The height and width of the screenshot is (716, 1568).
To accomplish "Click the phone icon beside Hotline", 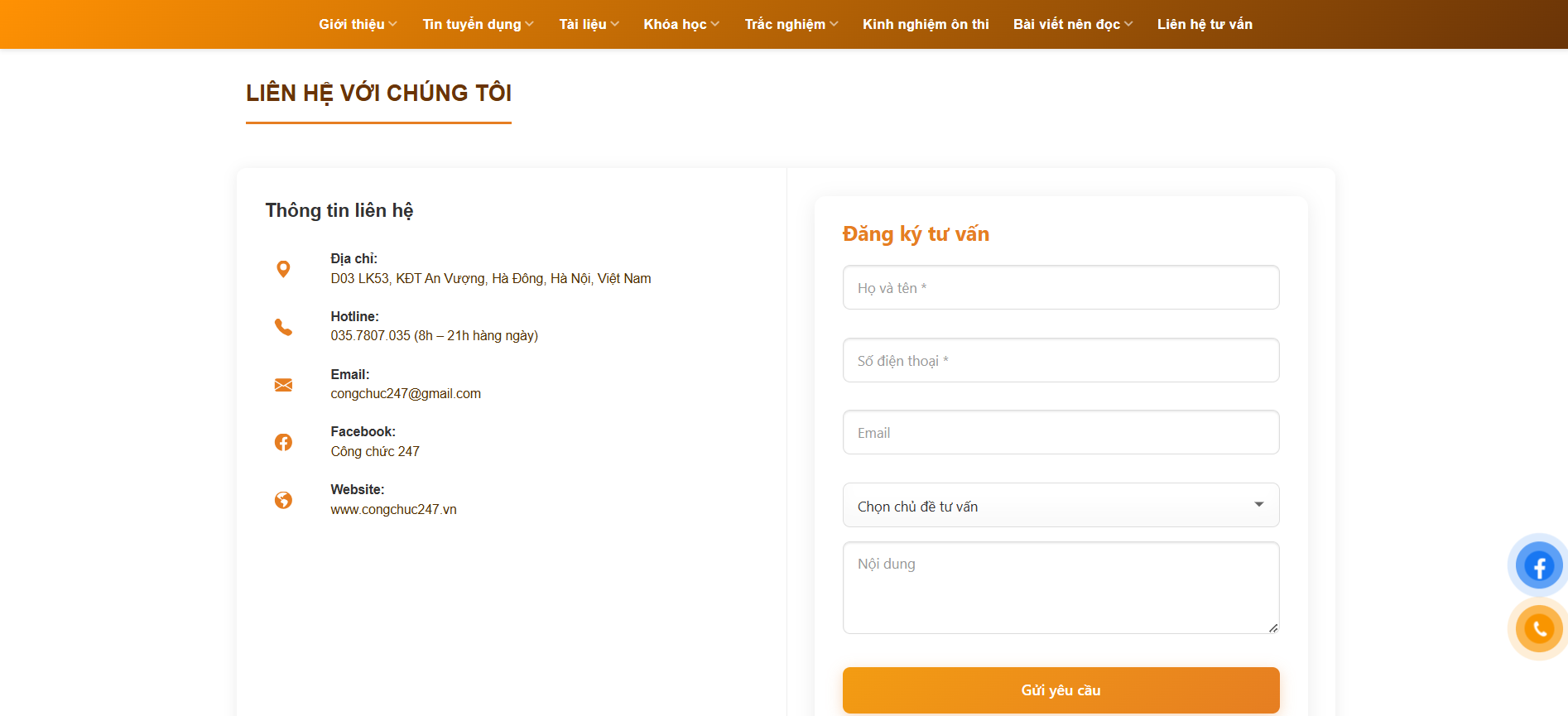I will point(283,327).
